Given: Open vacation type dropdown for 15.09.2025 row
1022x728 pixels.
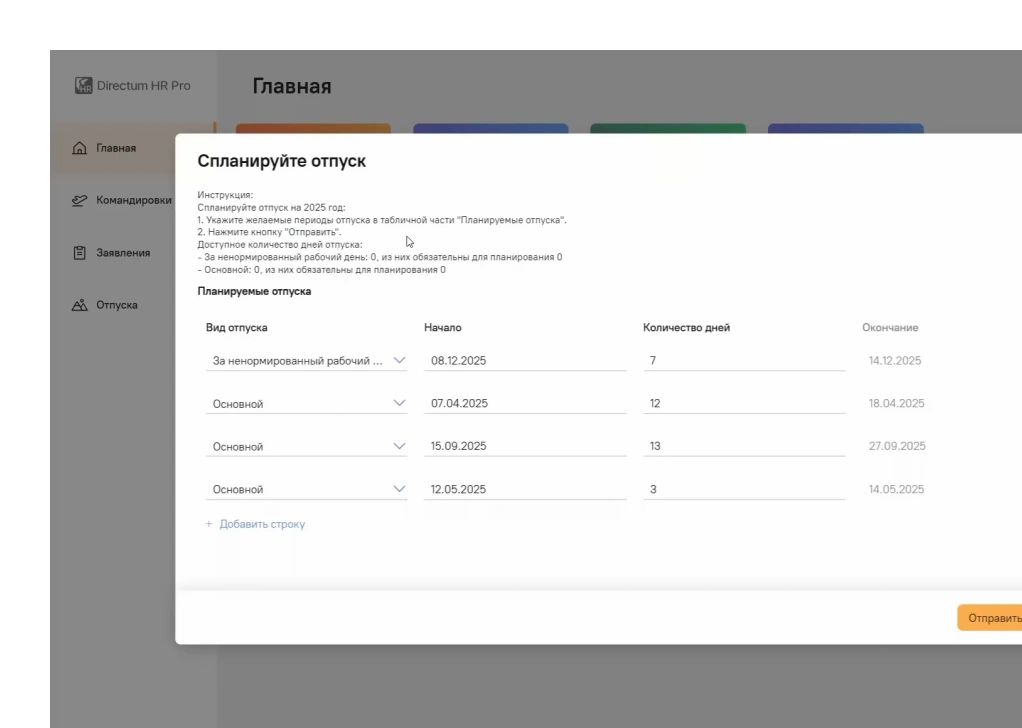Looking at the screenshot, I should pyautogui.click(x=399, y=447).
